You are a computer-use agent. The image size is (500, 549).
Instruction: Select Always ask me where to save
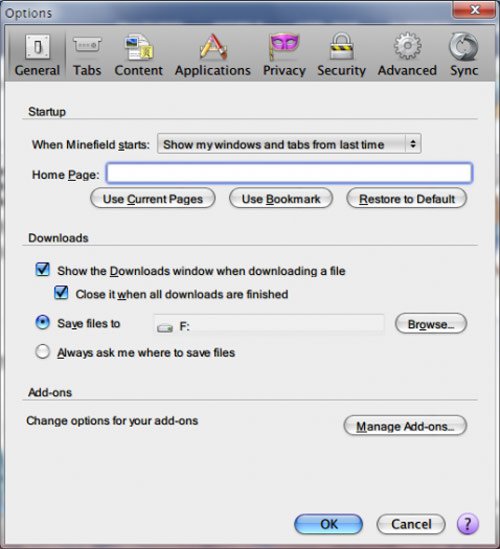43,352
